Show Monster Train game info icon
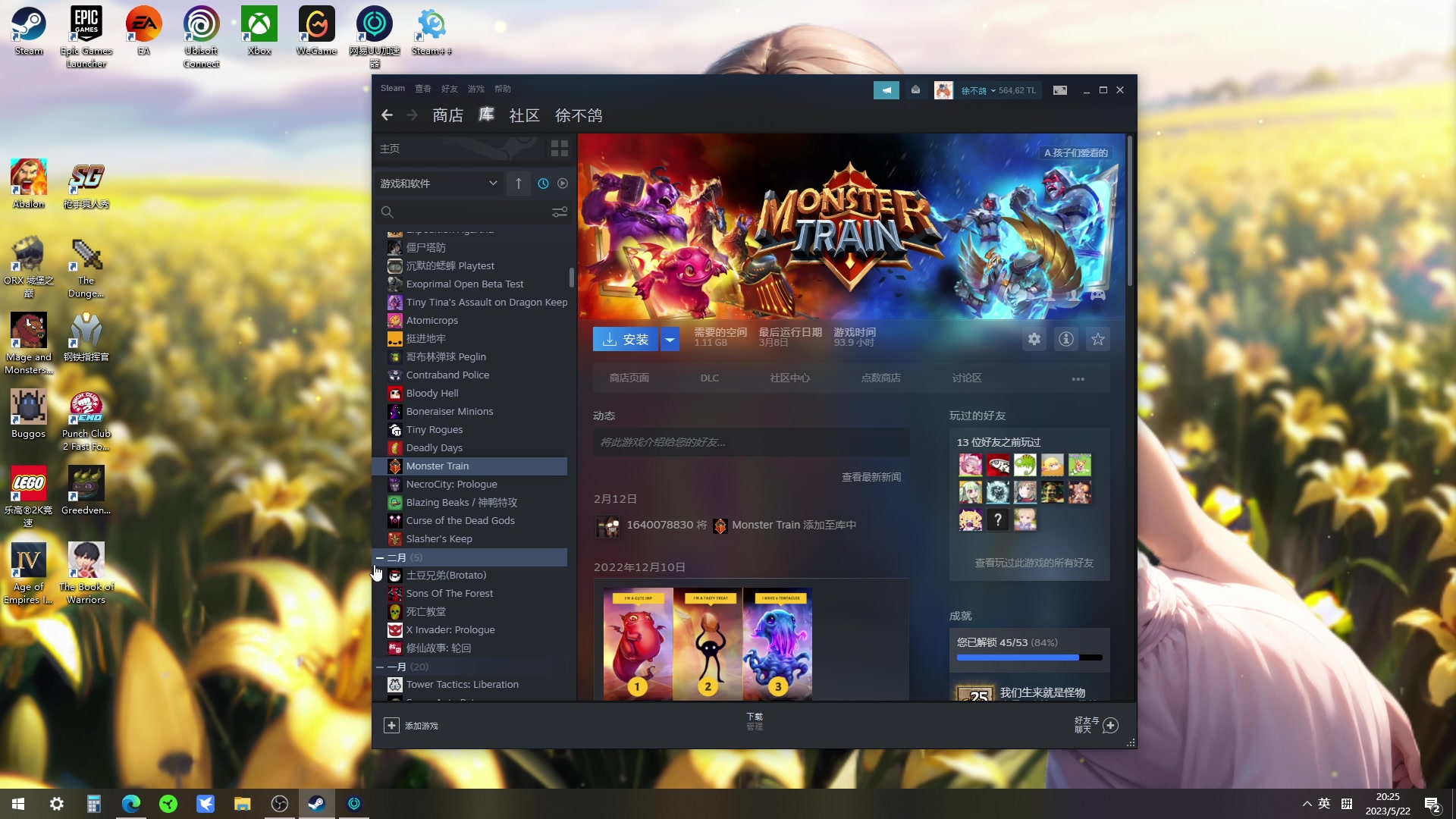The width and height of the screenshot is (1456, 819). 1066,339
